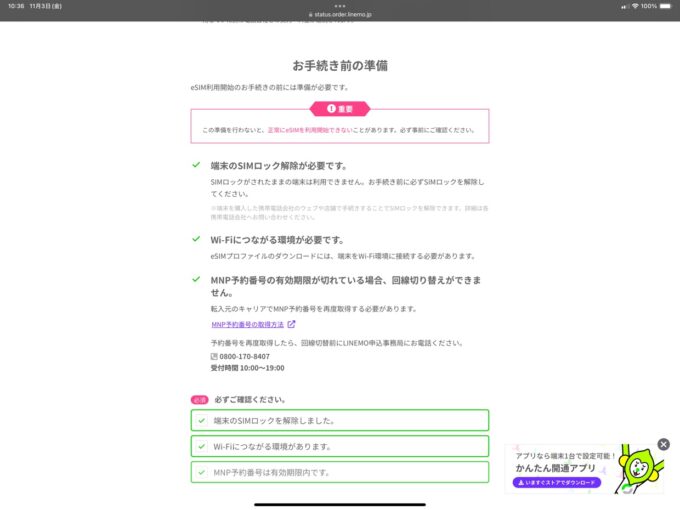
Task: Tap the address bar status.order.linemo.jp
Action: [340, 14]
